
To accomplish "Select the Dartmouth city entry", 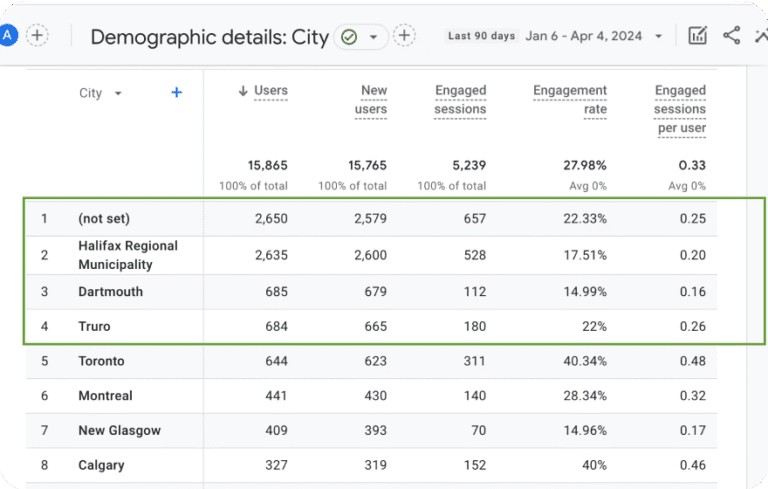I will click(x=110, y=292).
